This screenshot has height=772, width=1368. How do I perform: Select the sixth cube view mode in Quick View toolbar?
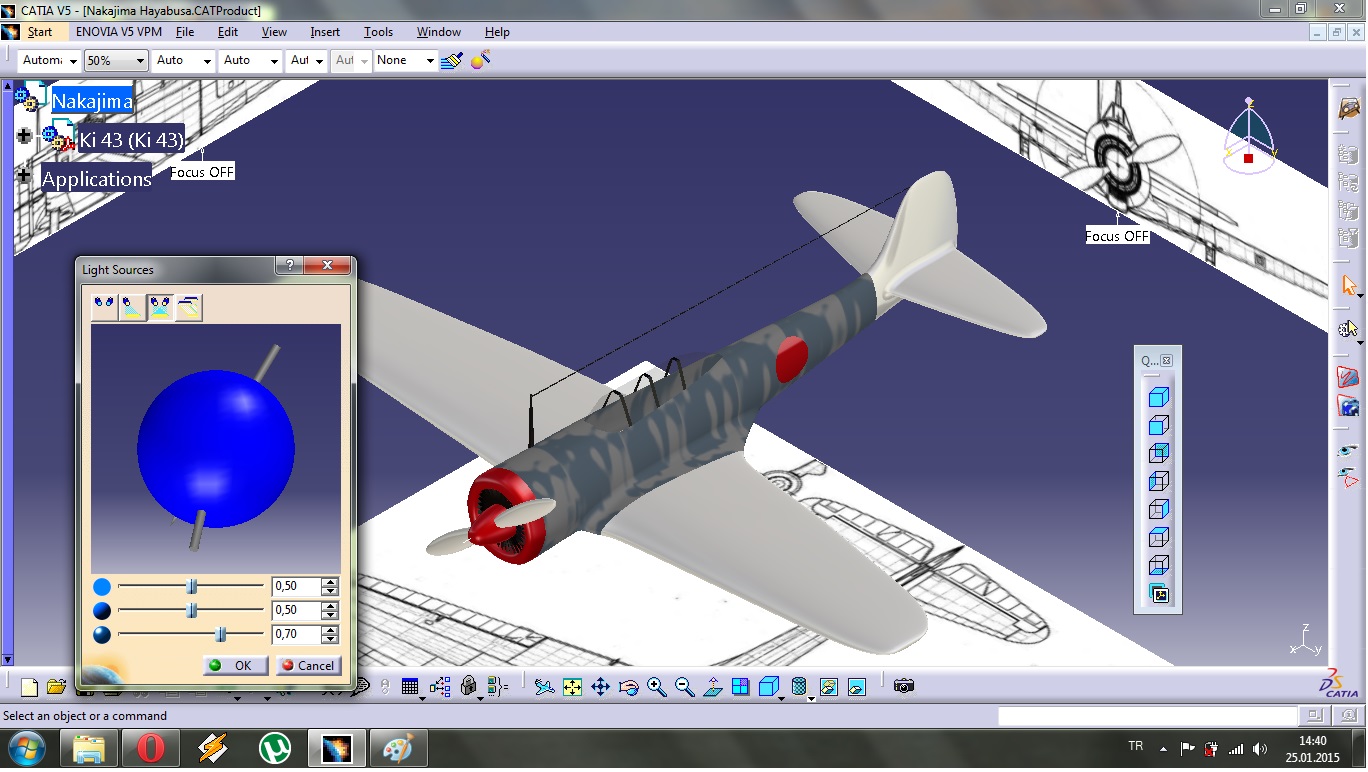1159,538
